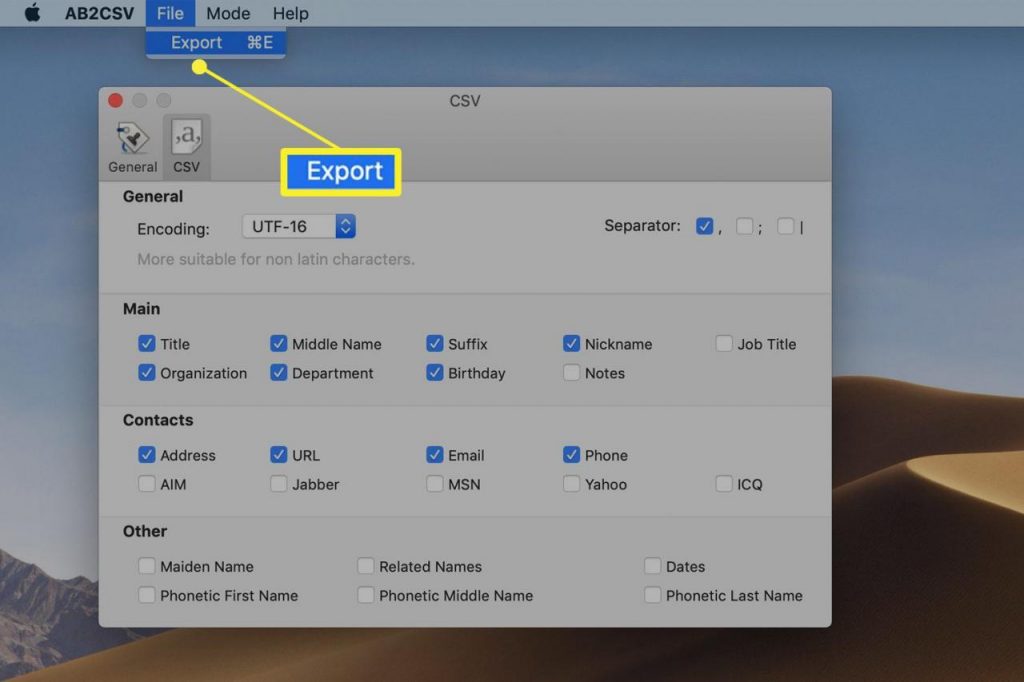
Task: Uncheck the Address checkbox
Action: coord(147,455)
